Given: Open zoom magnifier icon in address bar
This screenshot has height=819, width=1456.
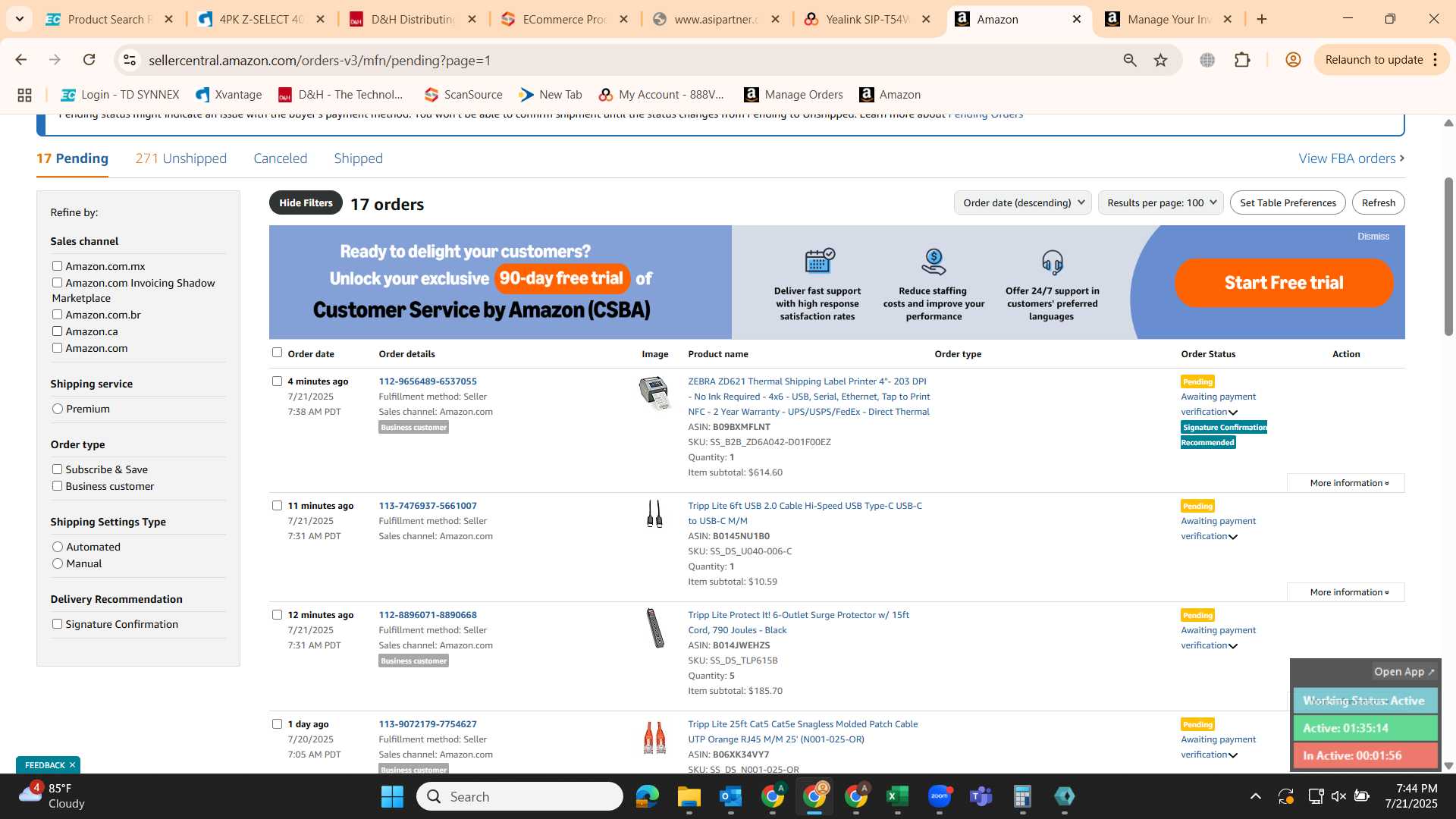Looking at the screenshot, I should click(1130, 60).
